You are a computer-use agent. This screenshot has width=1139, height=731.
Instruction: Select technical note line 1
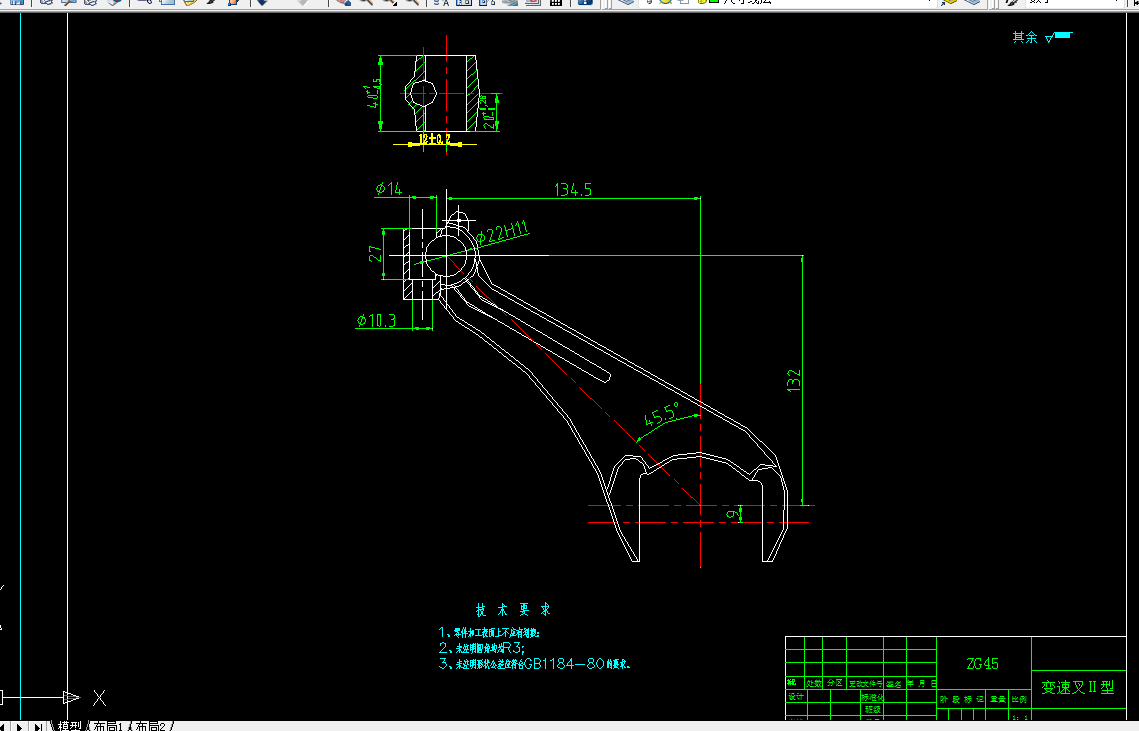[x=489, y=632]
